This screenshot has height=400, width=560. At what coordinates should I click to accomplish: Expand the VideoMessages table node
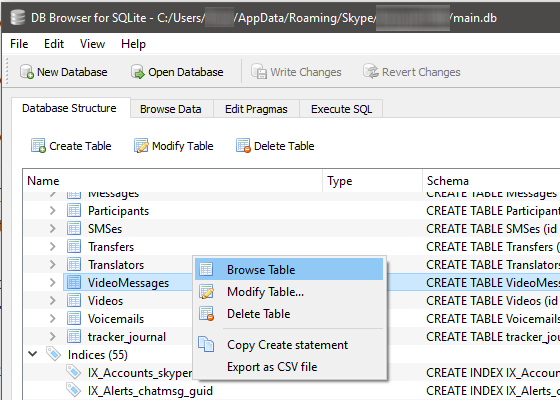(x=52, y=282)
